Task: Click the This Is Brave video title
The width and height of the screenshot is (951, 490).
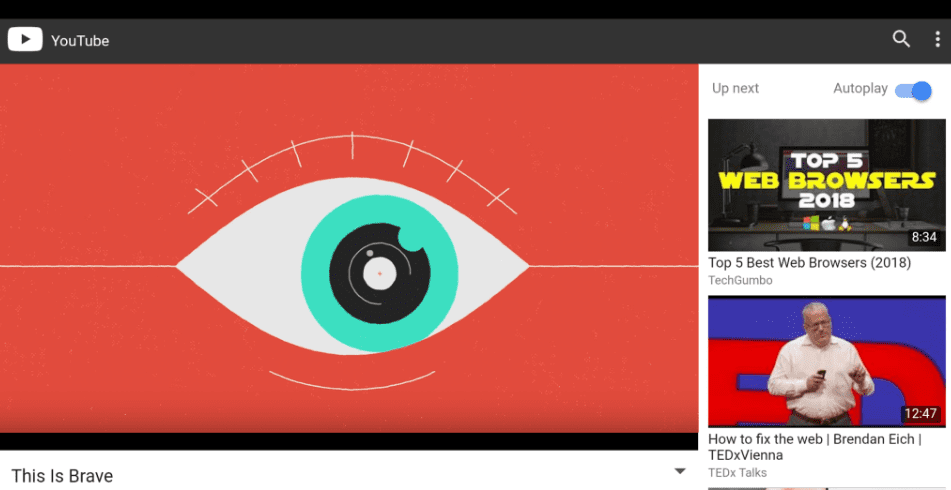Action: click(62, 475)
